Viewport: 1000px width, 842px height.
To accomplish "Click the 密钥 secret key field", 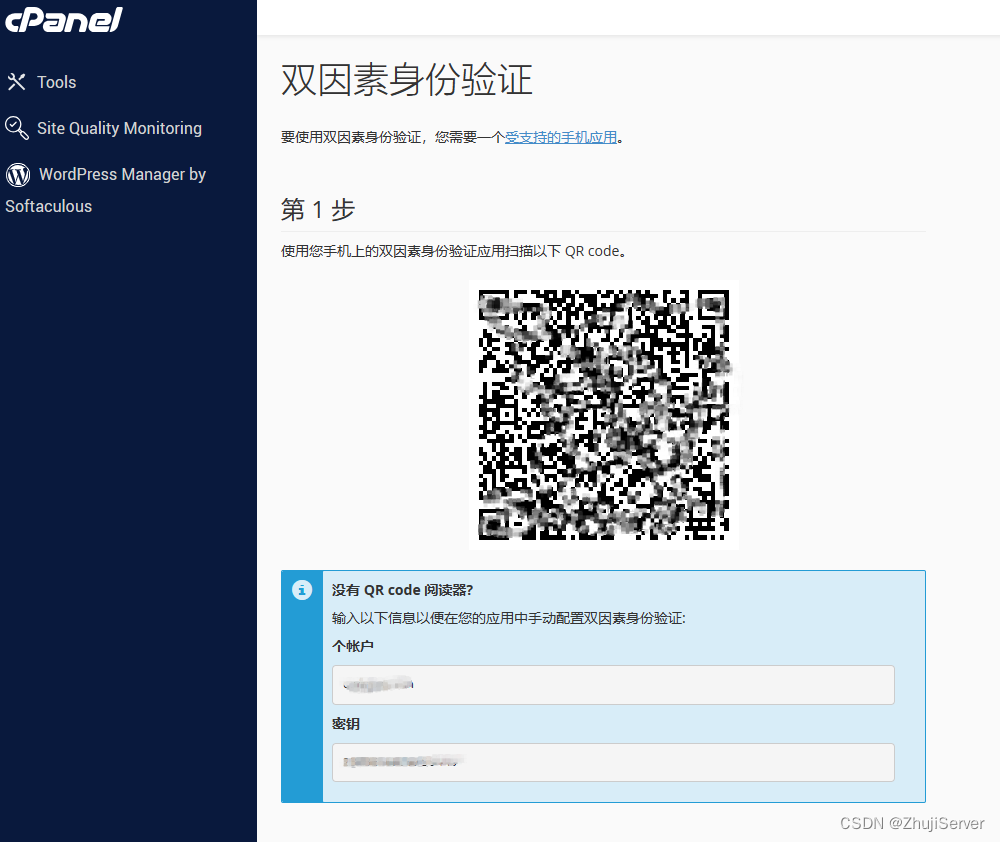I will click(613, 762).
